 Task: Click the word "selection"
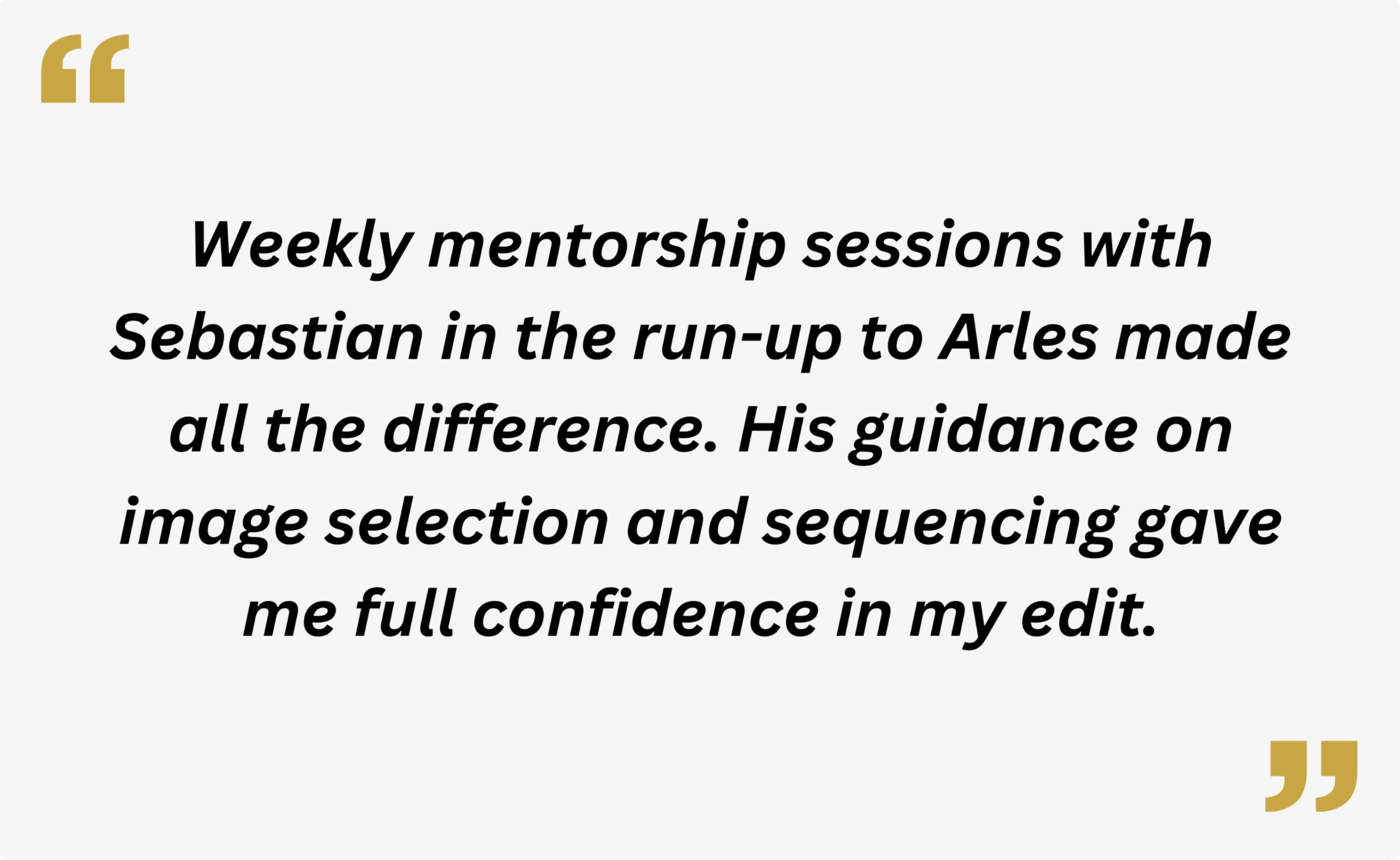click(x=467, y=523)
